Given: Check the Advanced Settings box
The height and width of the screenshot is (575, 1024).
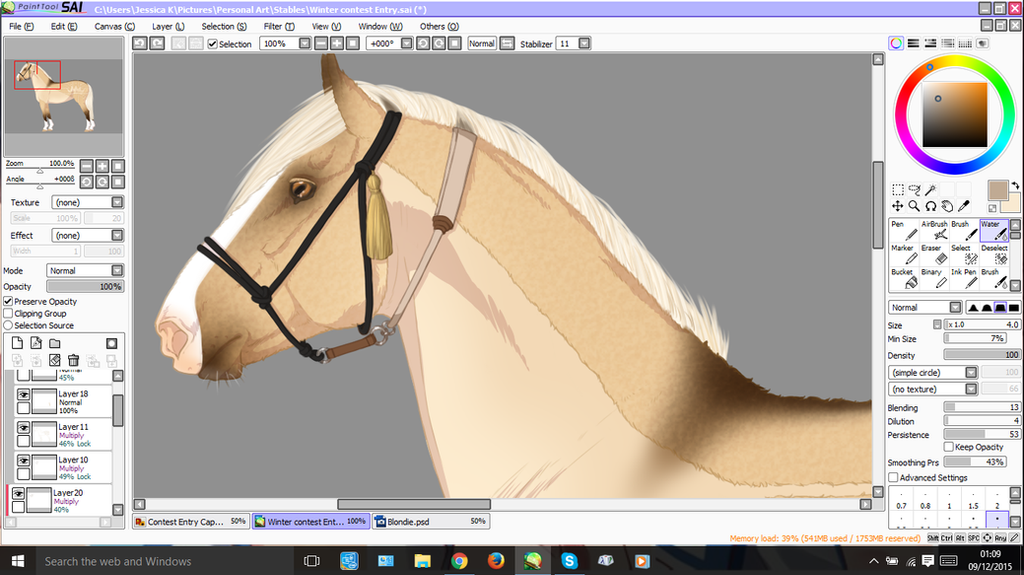Looking at the screenshot, I should coord(893,478).
